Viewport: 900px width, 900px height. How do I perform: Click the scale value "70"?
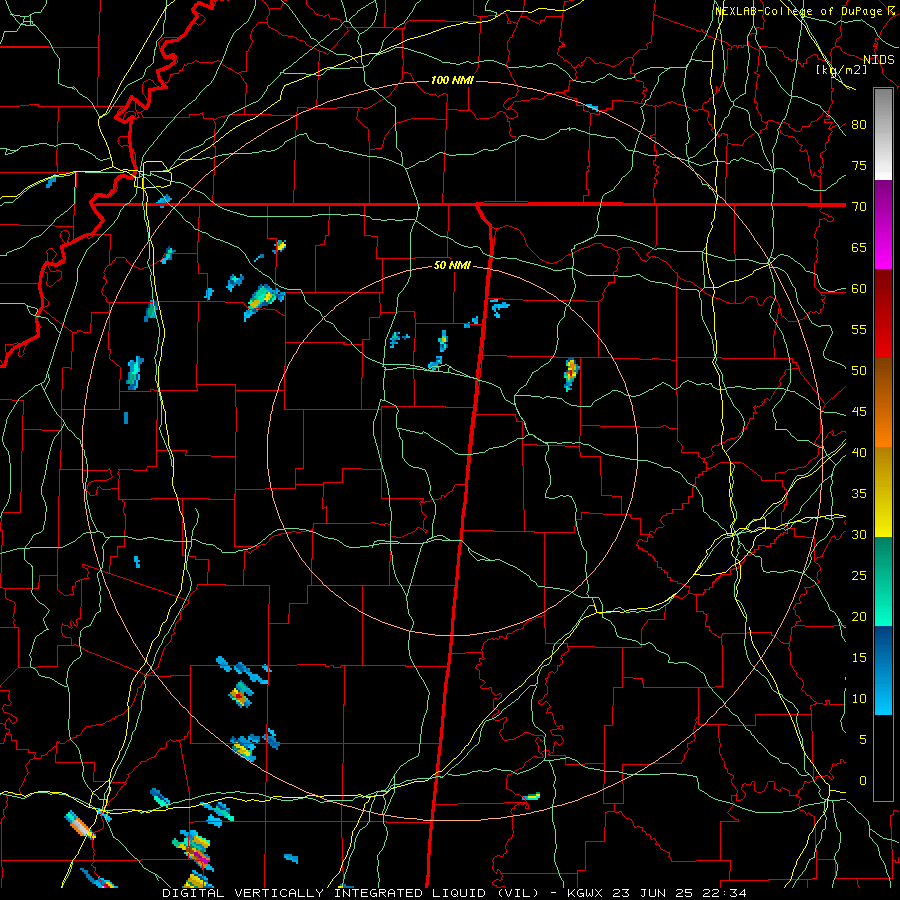859,207
